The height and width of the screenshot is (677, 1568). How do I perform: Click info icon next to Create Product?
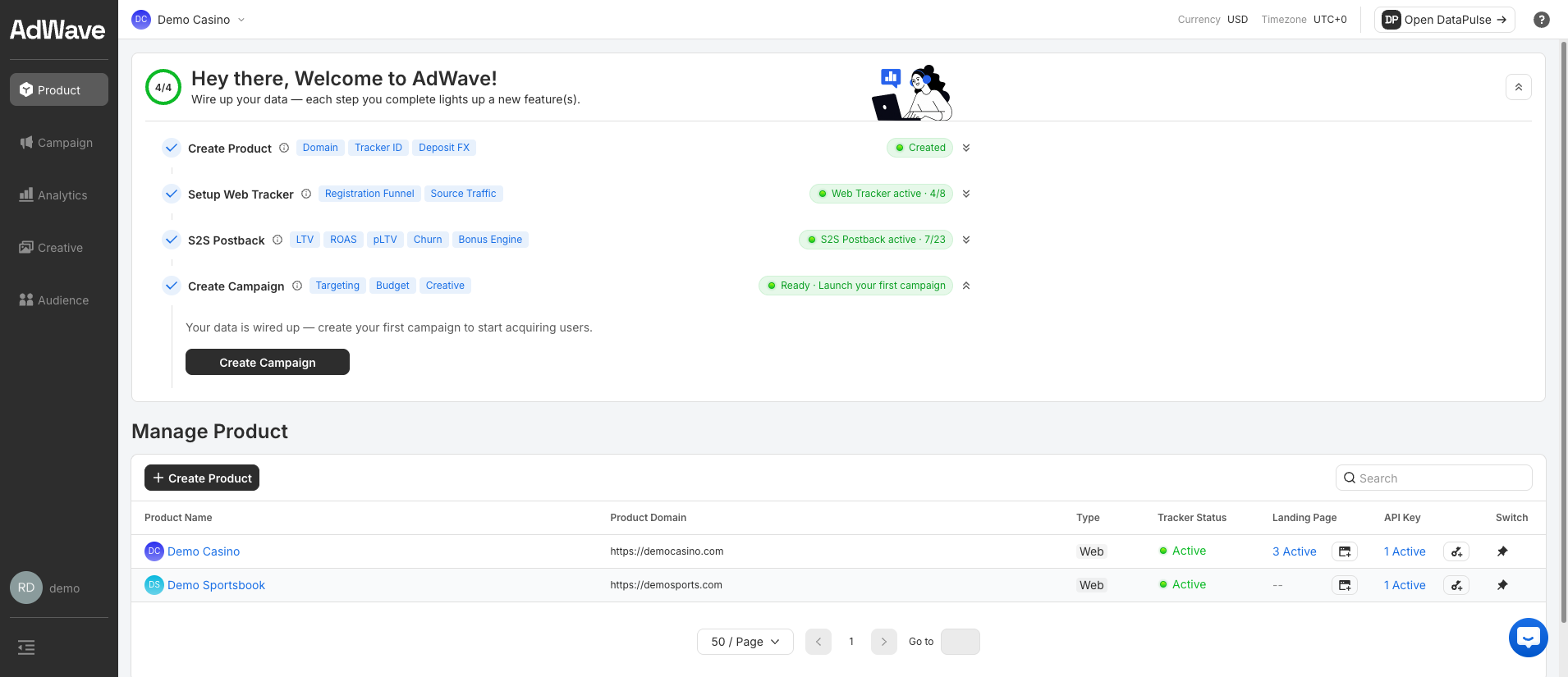[284, 148]
